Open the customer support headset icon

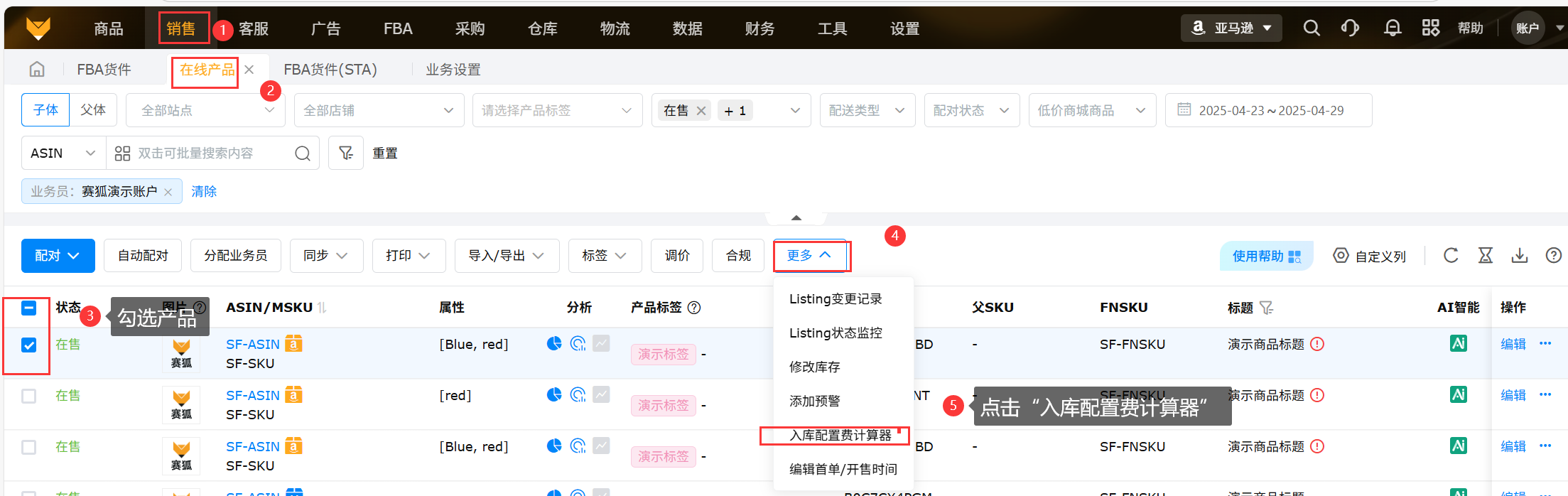pyautogui.click(x=1350, y=28)
